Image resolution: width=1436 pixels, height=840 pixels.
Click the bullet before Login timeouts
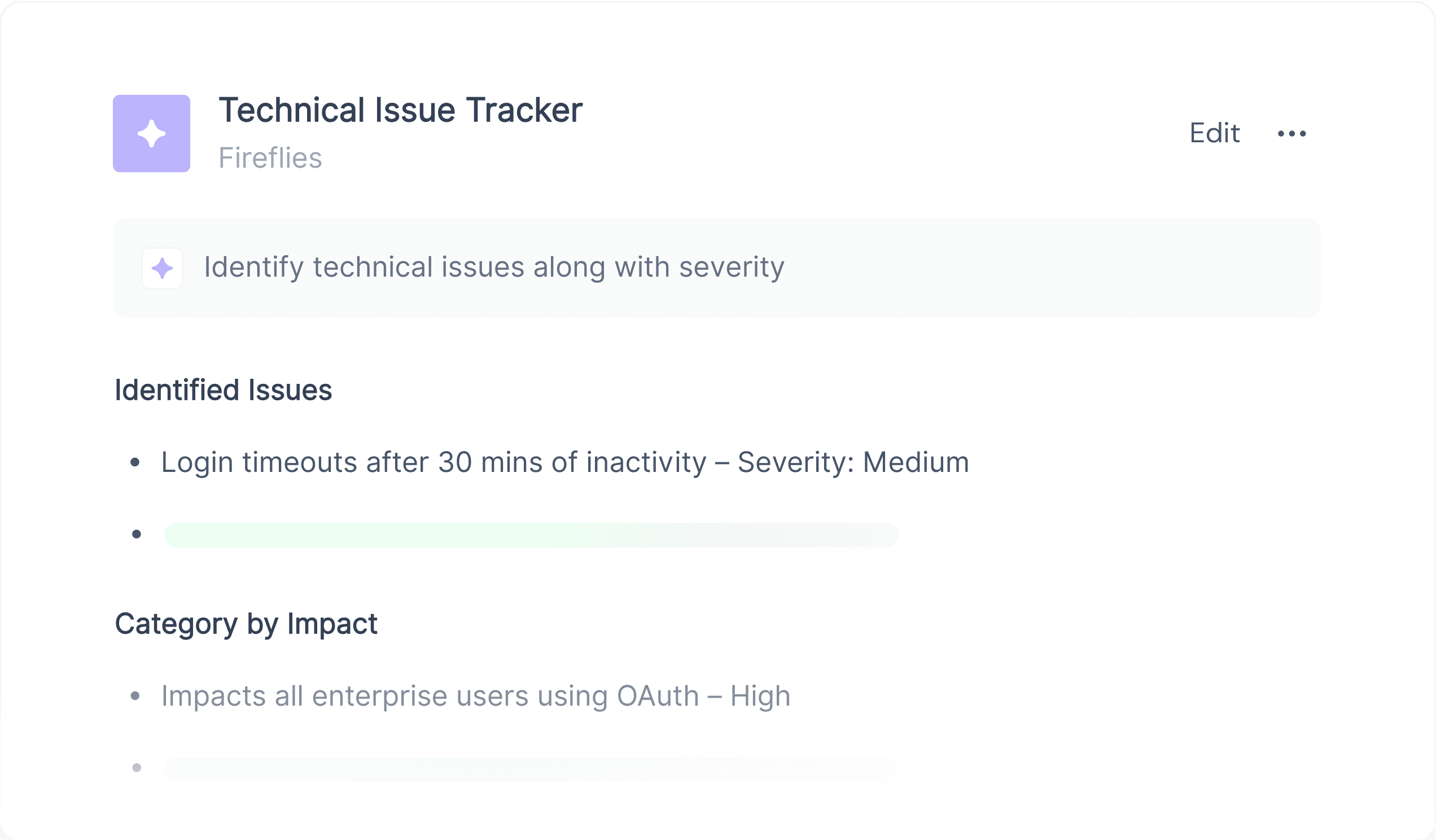[135, 462]
